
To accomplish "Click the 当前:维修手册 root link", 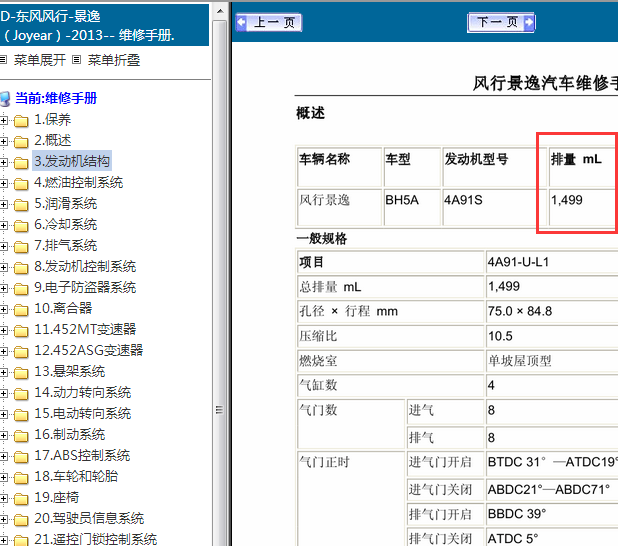I will coord(56,98).
